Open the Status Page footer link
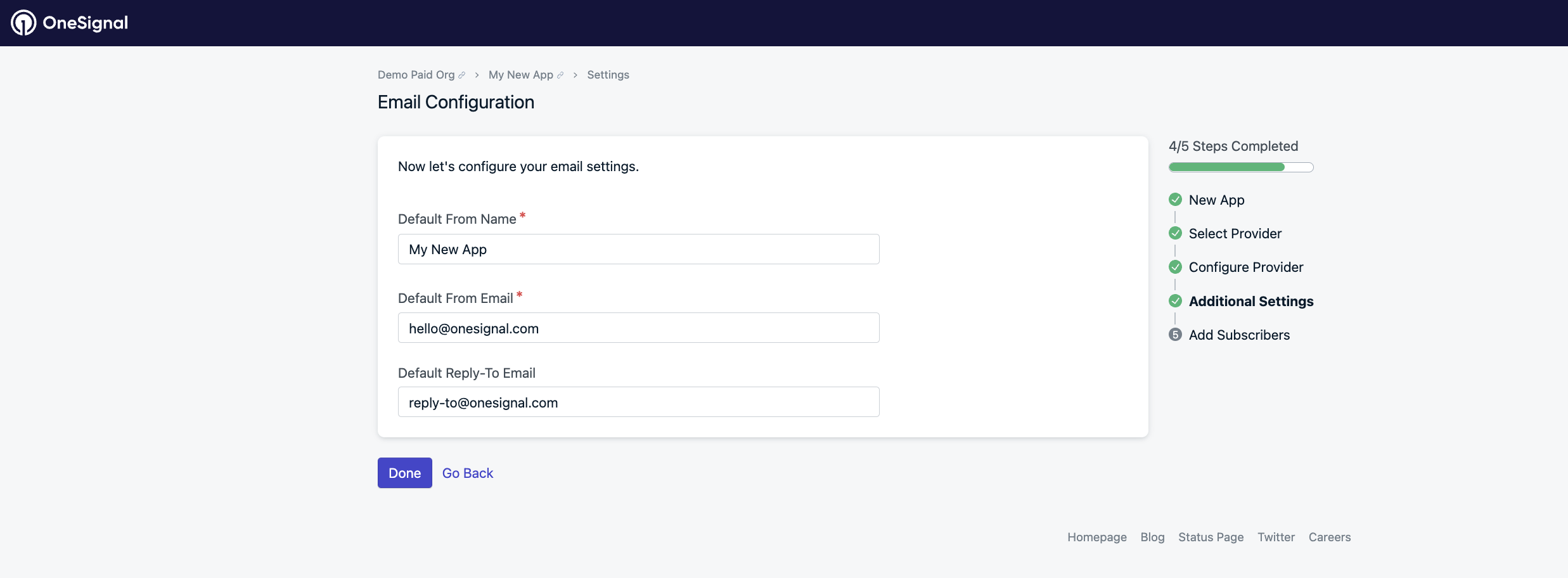Viewport: 1568px width, 578px height. (1211, 537)
